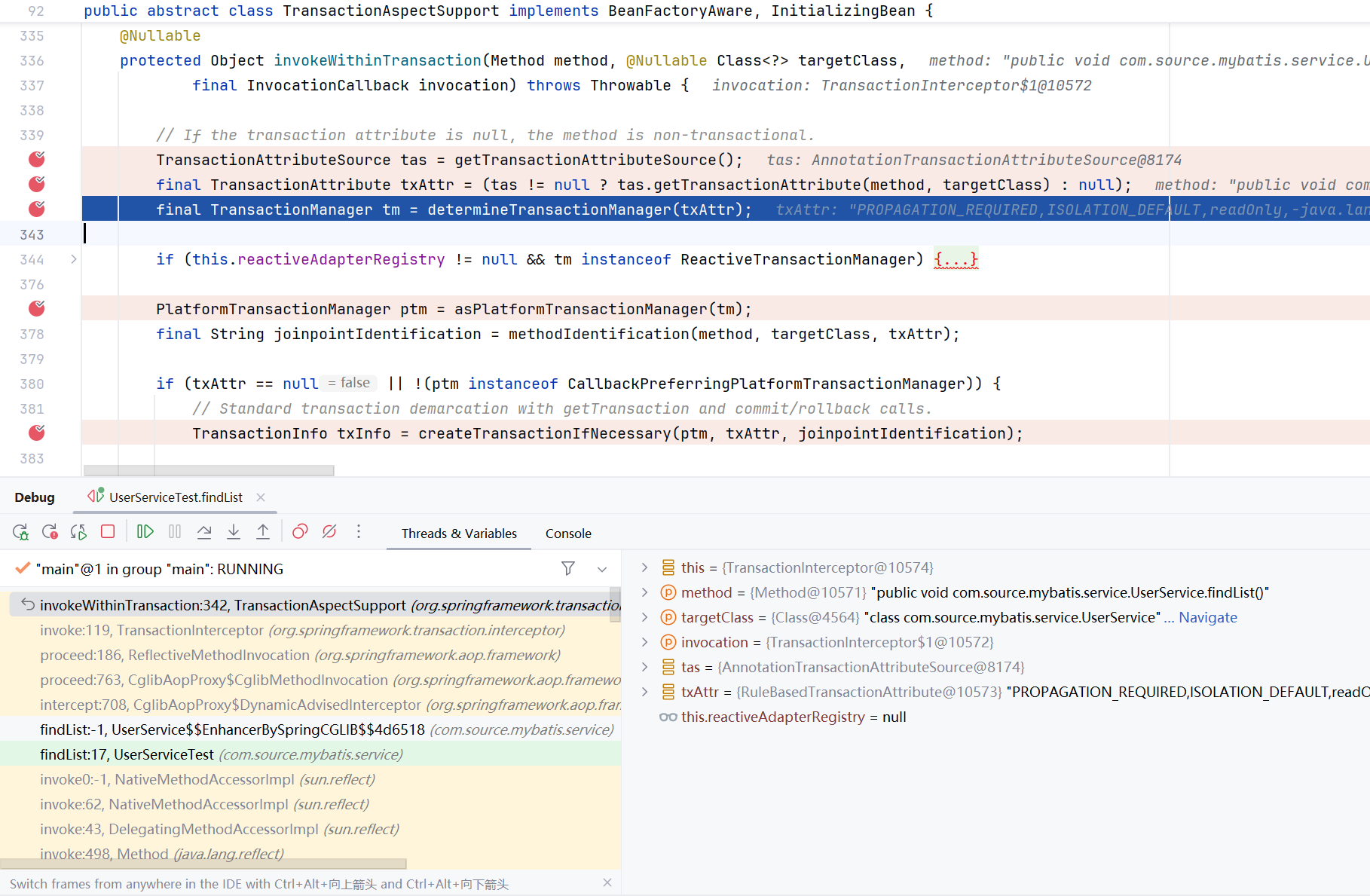Pause the program
This screenshot has height=896, width=1370.
click(x=175, y=532)
